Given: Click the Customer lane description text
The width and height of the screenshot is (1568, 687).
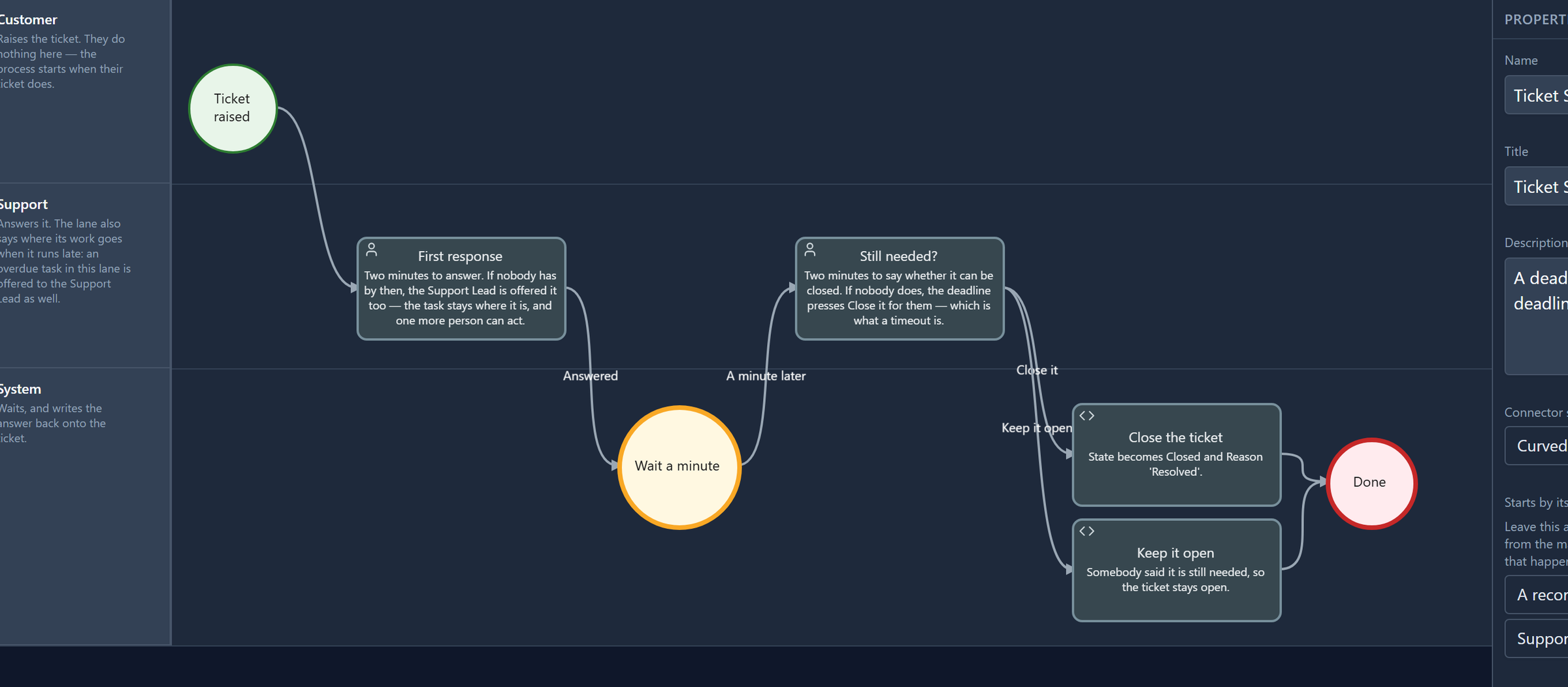Looking at the screenshot, I should point(62,61).
